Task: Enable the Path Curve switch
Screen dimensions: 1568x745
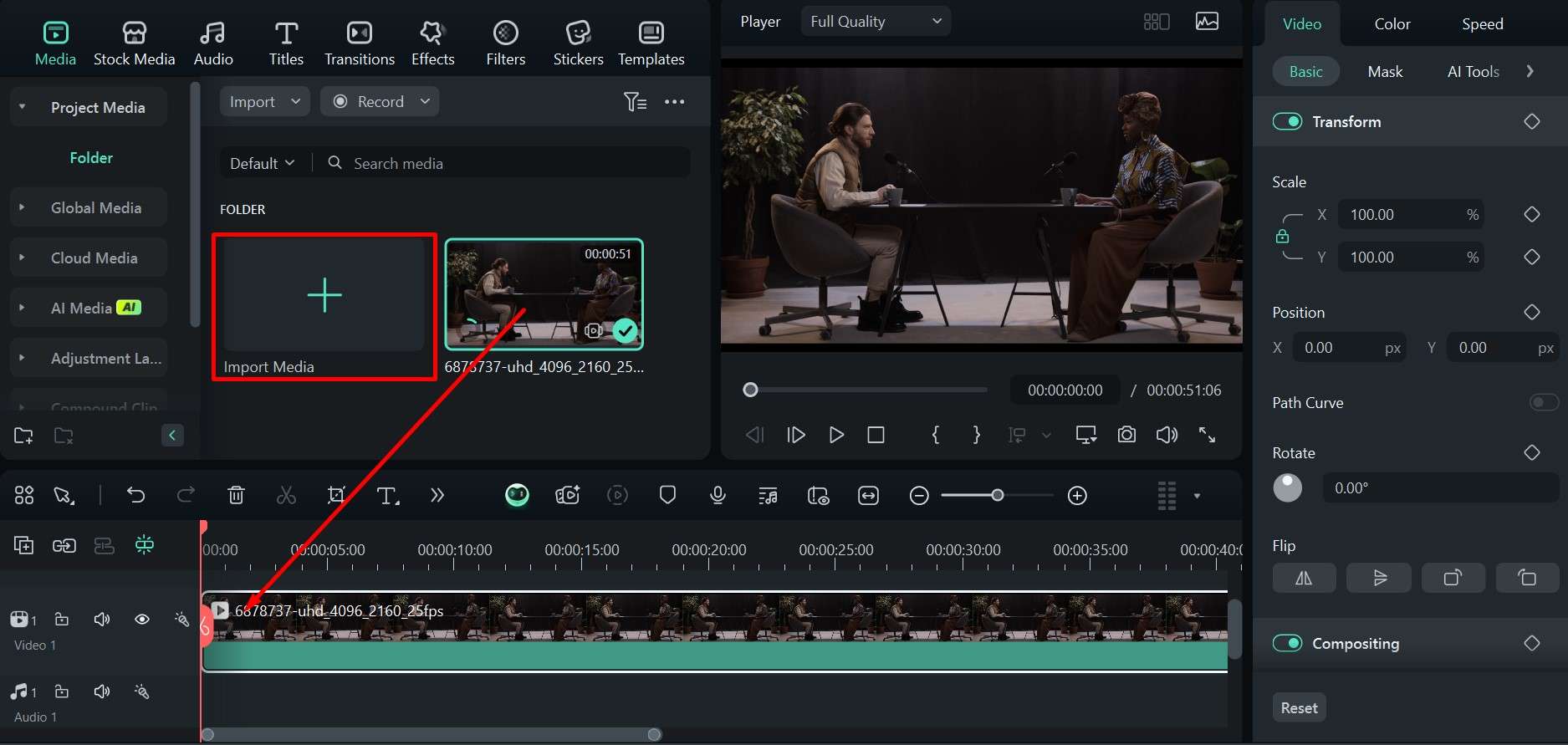Action: [1544, 402]
